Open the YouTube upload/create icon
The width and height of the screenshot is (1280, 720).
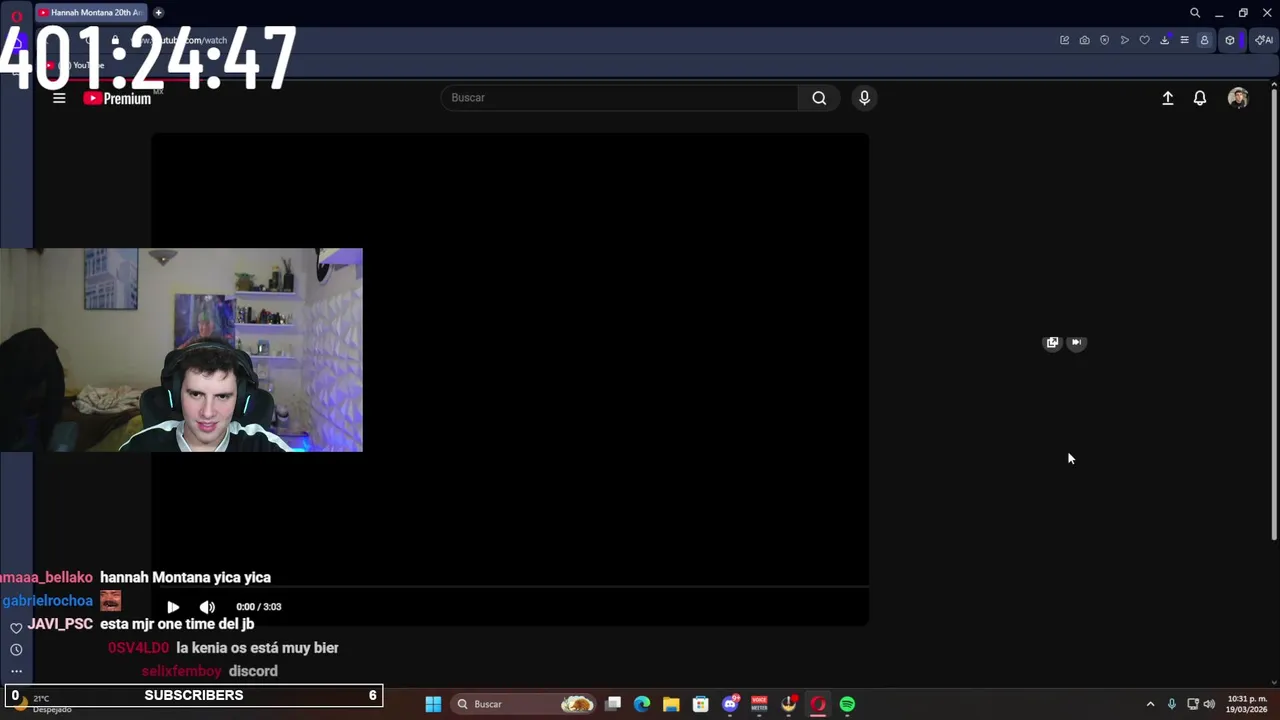1167,98
